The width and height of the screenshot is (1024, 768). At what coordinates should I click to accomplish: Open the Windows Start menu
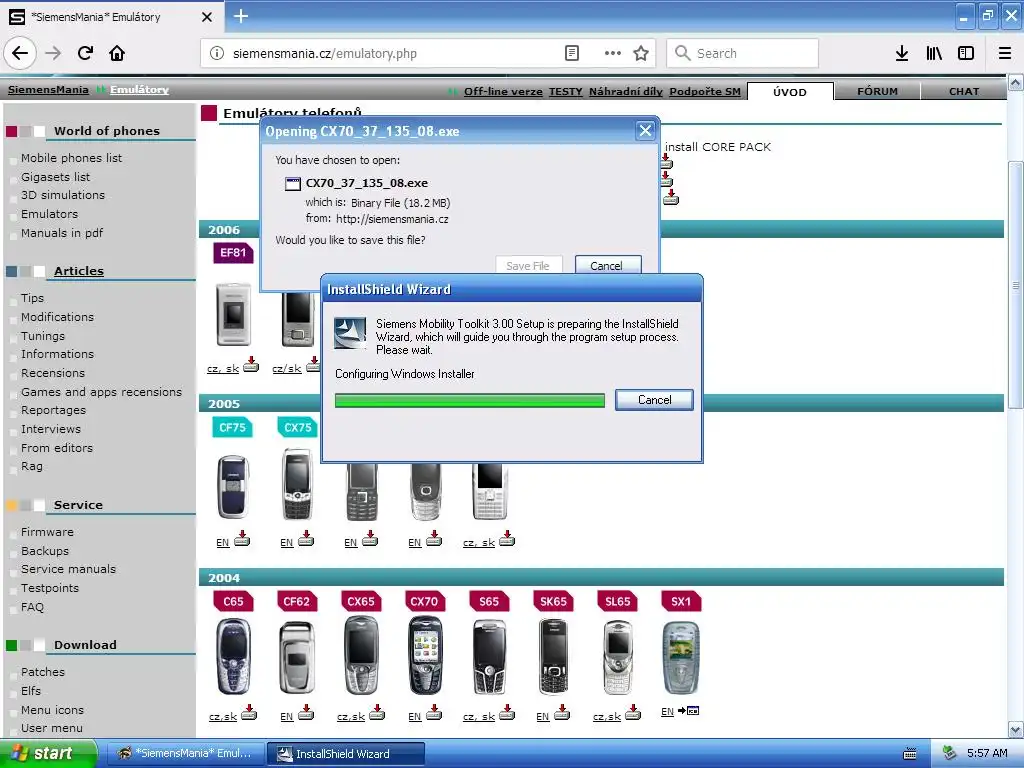(47, 753)
